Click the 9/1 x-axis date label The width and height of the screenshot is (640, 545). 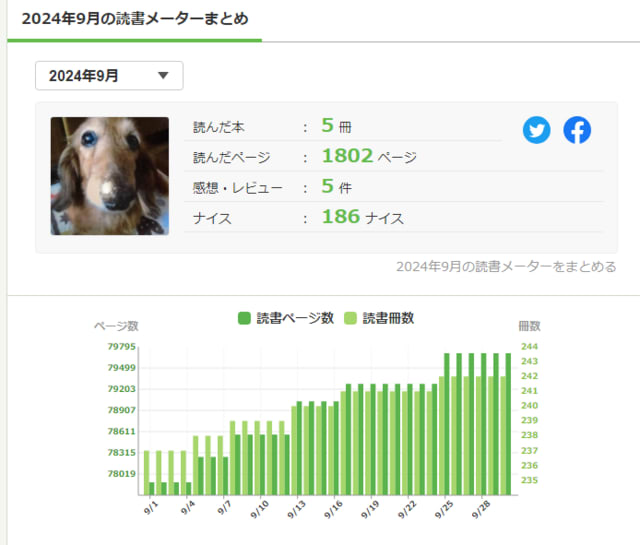[151, 508]
